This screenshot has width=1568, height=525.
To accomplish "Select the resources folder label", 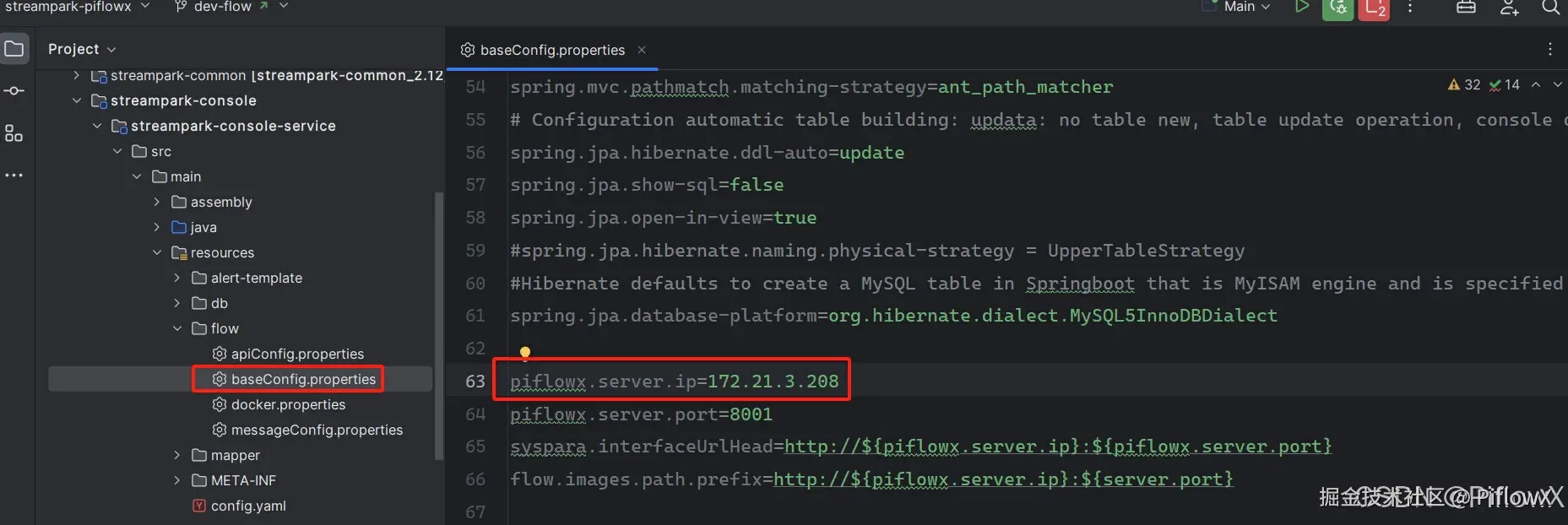I will pyautogui.click(x=222, y=252).
